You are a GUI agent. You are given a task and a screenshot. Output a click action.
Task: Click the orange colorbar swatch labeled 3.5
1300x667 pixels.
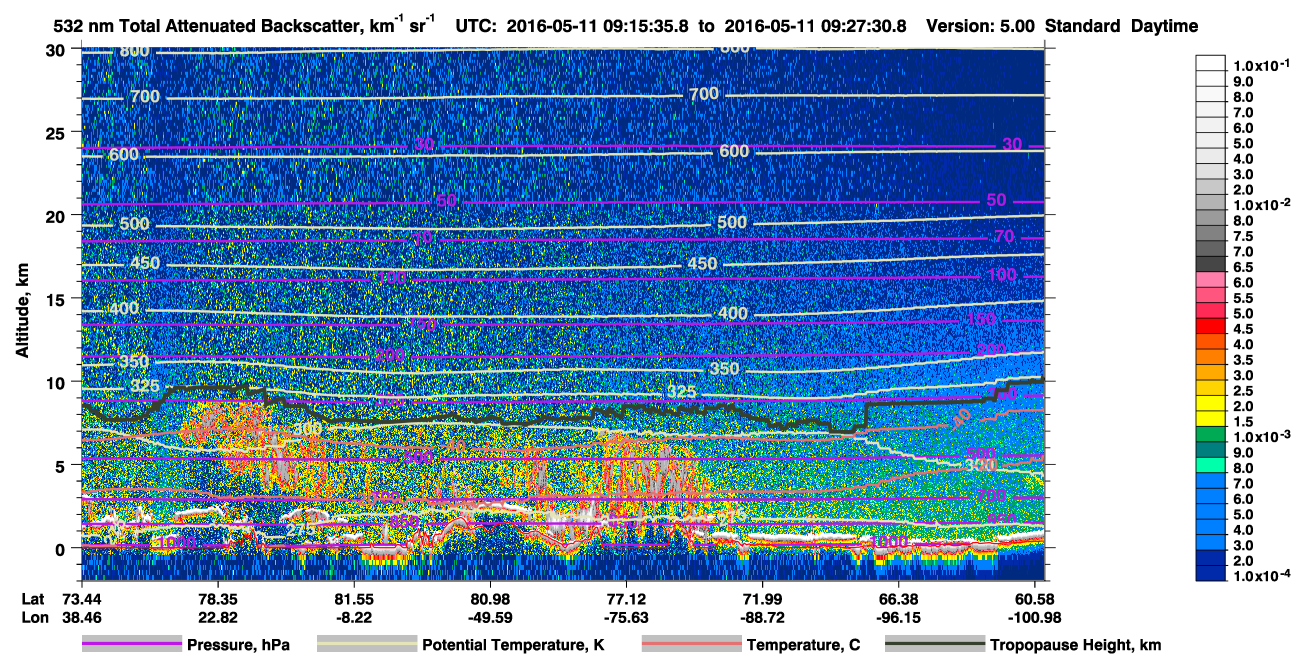point(1211,357)
